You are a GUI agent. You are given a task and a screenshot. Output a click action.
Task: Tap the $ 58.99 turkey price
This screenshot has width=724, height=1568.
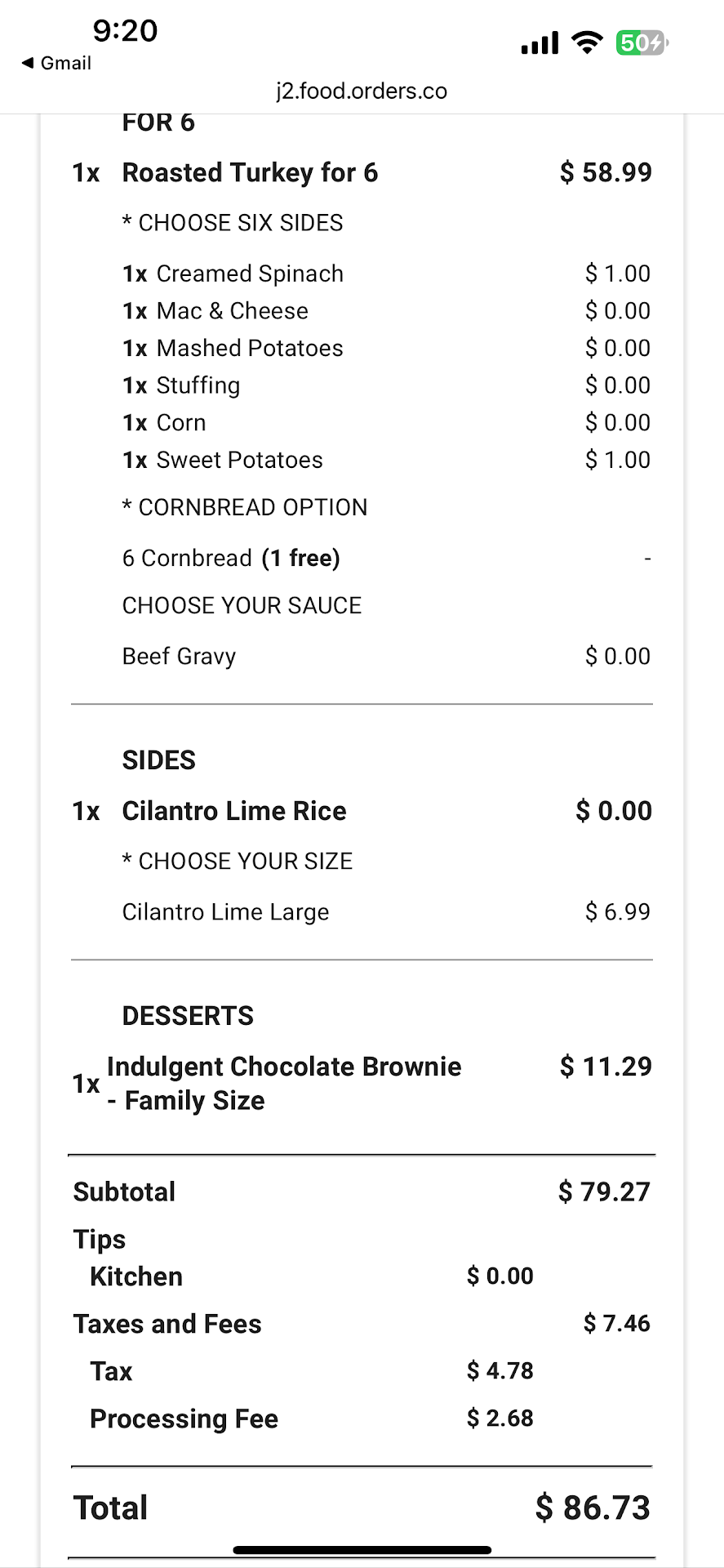(606, 173)
